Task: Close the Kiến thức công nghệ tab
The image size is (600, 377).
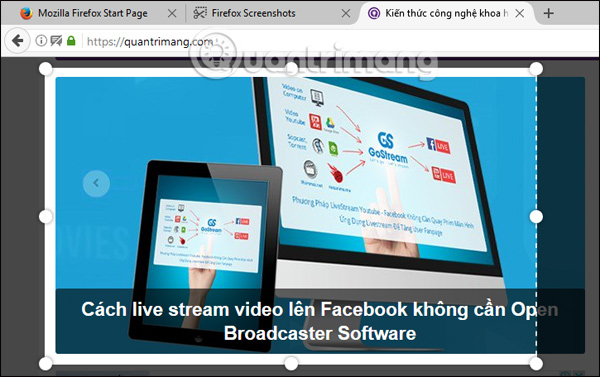Action: (x=520, y=13)
